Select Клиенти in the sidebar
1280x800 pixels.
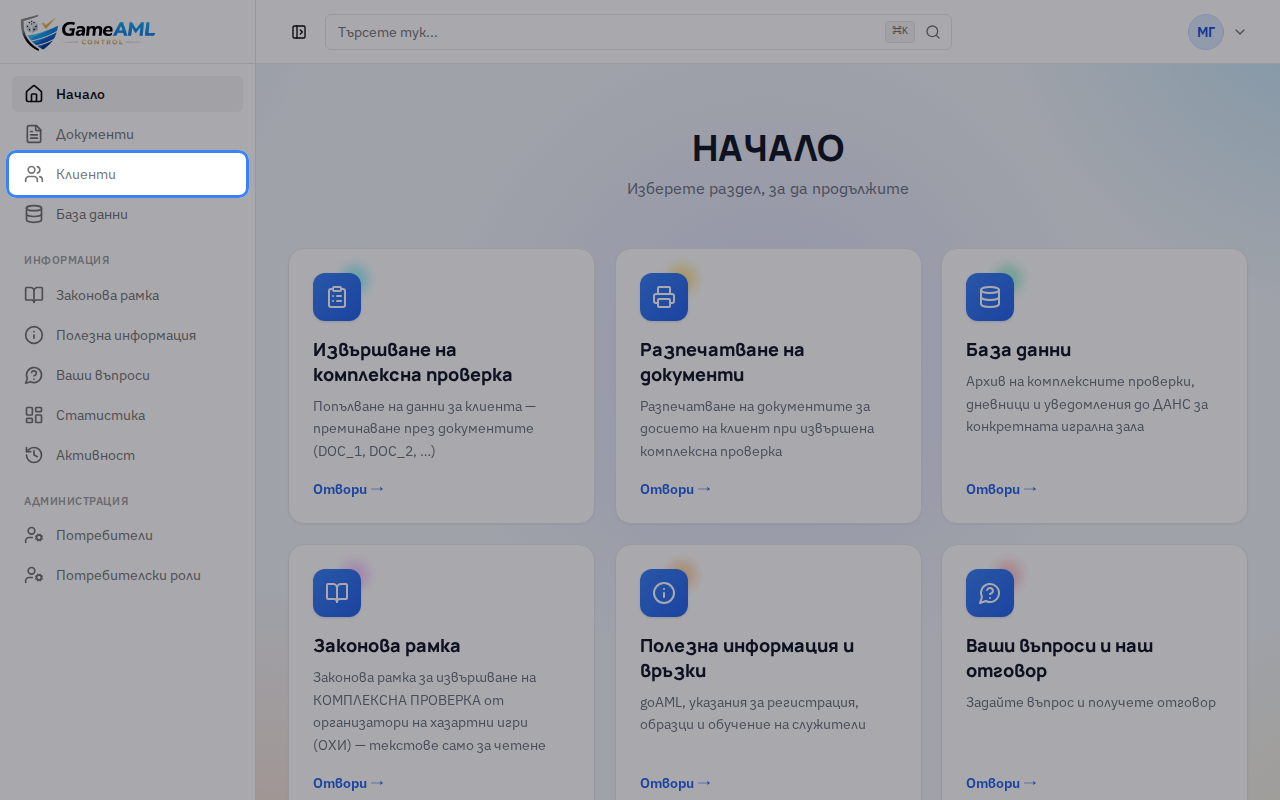tap(128, 174)
